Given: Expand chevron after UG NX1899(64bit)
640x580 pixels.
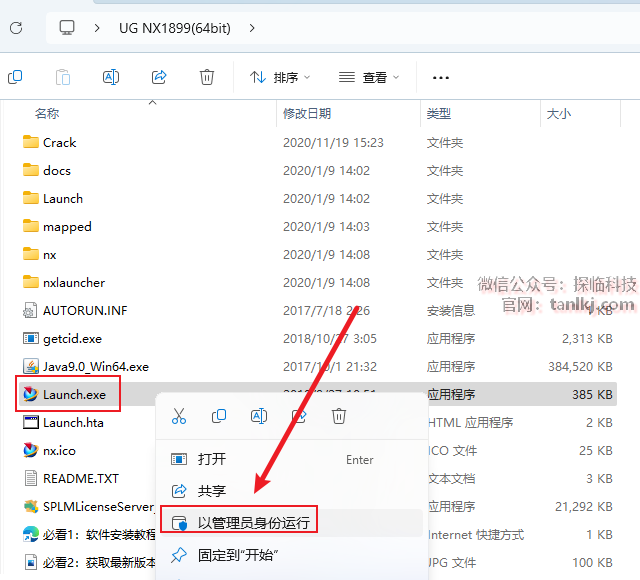Looking at the screenshot, I should point(252,28).
